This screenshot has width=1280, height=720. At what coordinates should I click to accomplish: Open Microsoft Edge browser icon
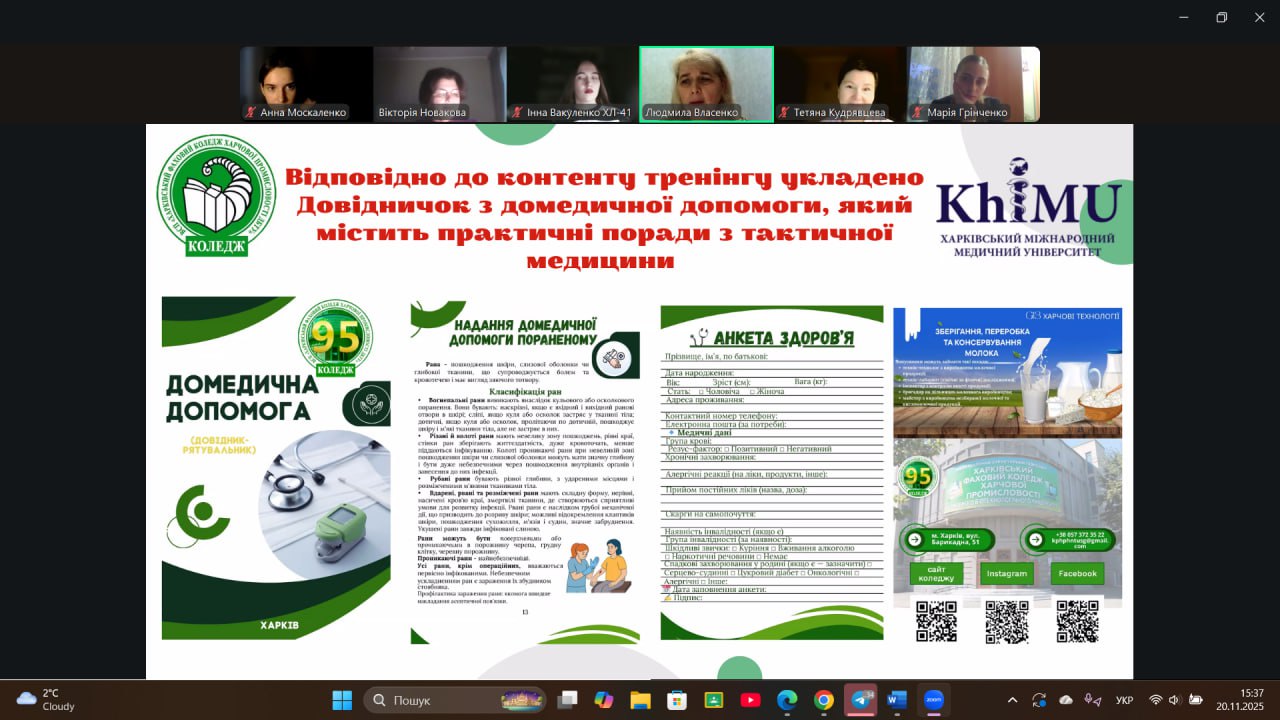click(x=787, y=700)
